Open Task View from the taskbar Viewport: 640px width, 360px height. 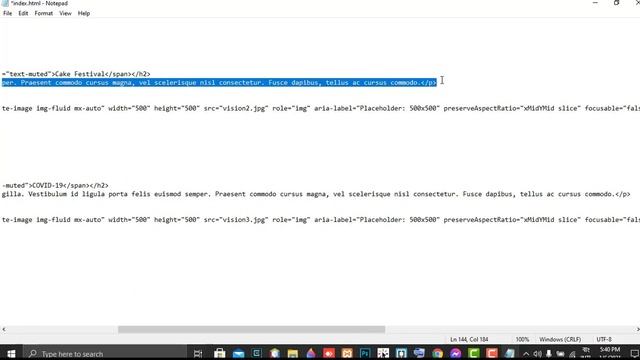click(x=198, y=353)
